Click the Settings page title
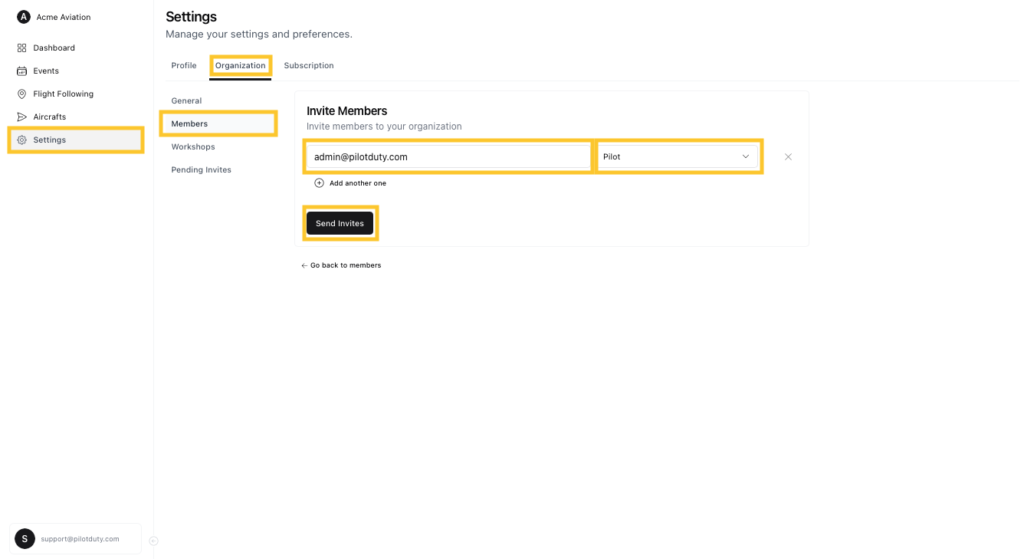The width and height of the screenshot is (1024, 559). pyautogui.click(x=191, y=16)
